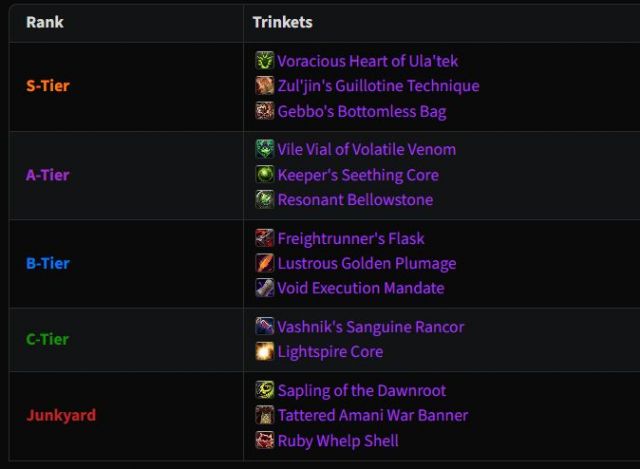640x469 pixels.
Task: Open the Resonant Bellowstone link
Action: (355, 200)
